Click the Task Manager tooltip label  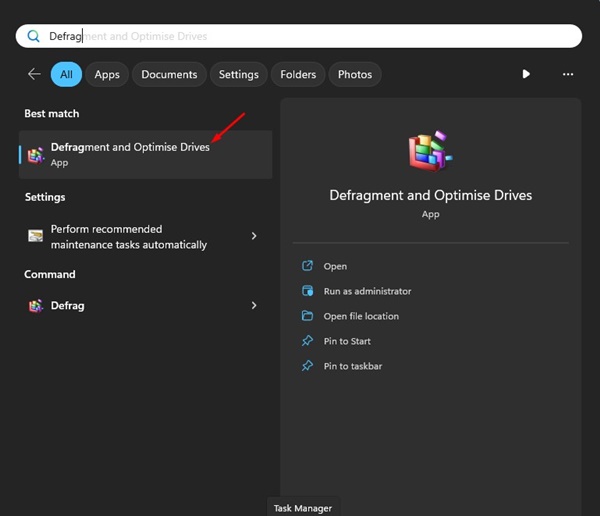click(303, 508)
